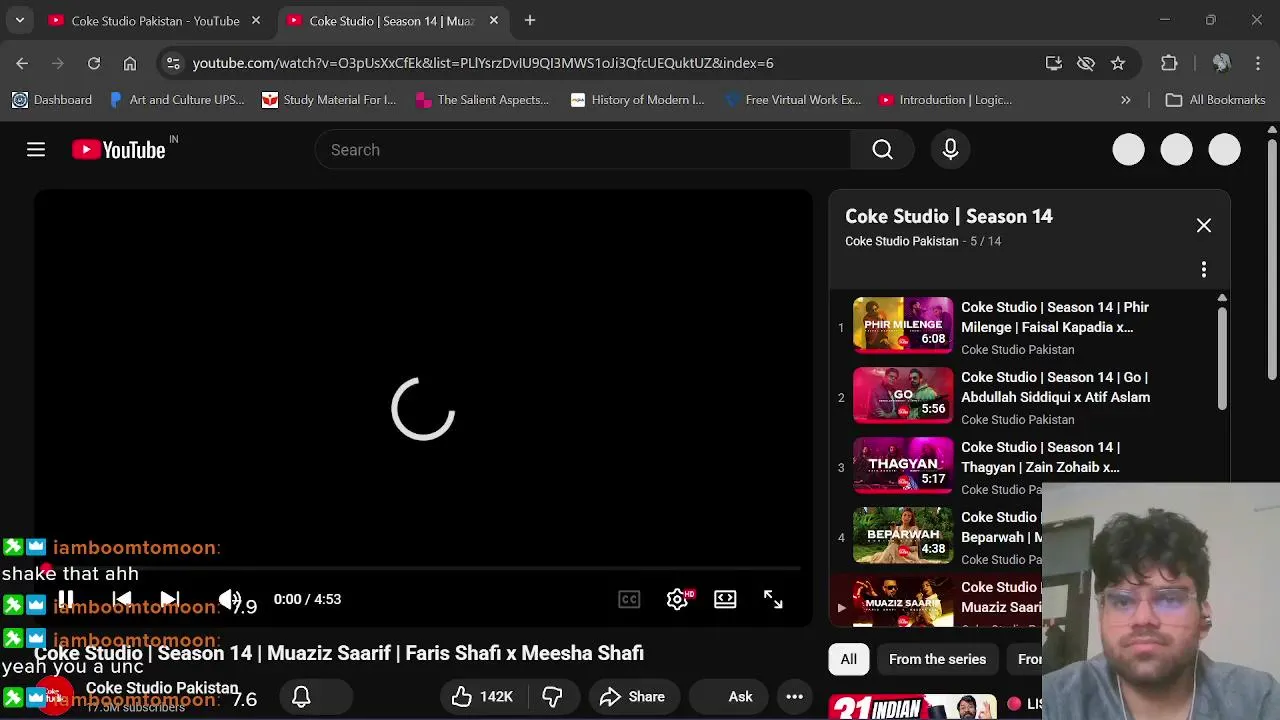Open the browser three-dot menu
Screen dimensions: 1280x720
(x=1258, y=63)
